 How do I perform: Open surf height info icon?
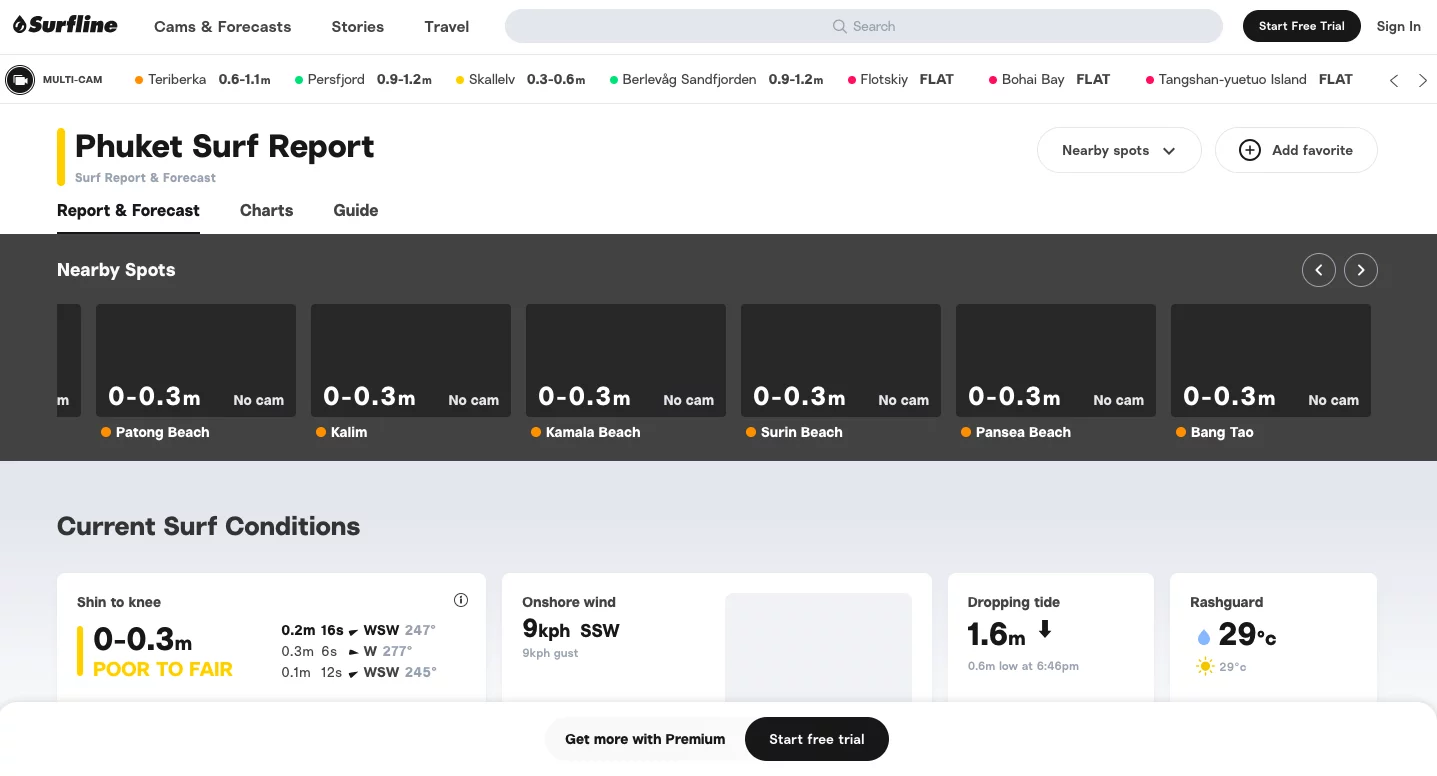point(461,600)
